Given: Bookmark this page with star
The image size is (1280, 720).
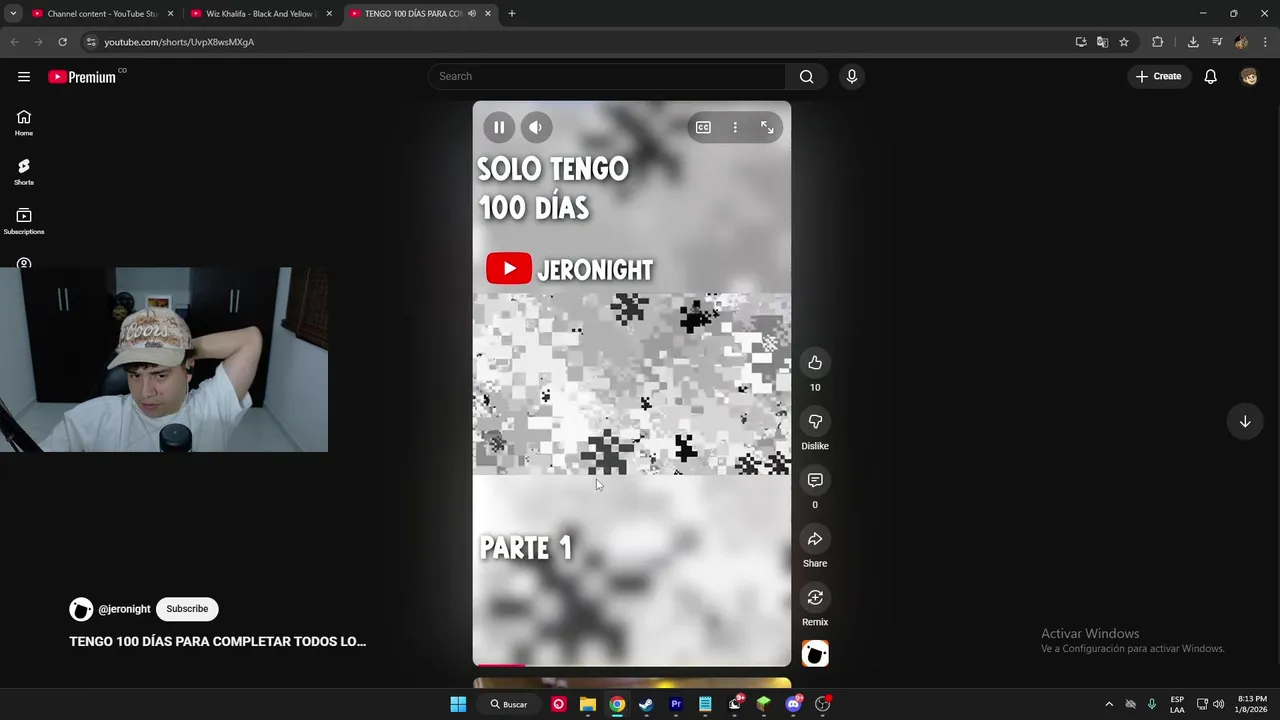Looking at the screenshot, I should click(x=1124, y=42).
